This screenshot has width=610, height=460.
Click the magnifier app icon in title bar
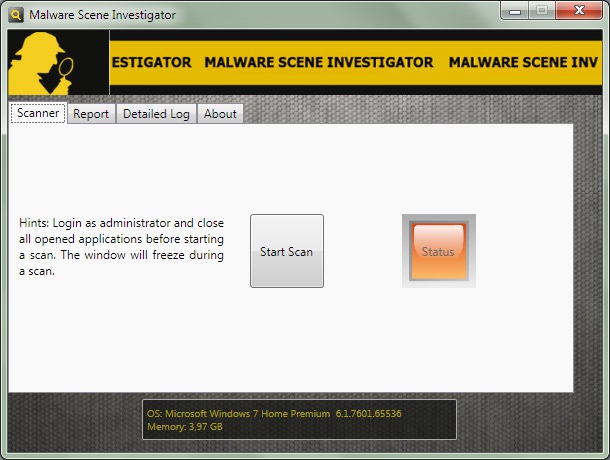tap(16, 15)
